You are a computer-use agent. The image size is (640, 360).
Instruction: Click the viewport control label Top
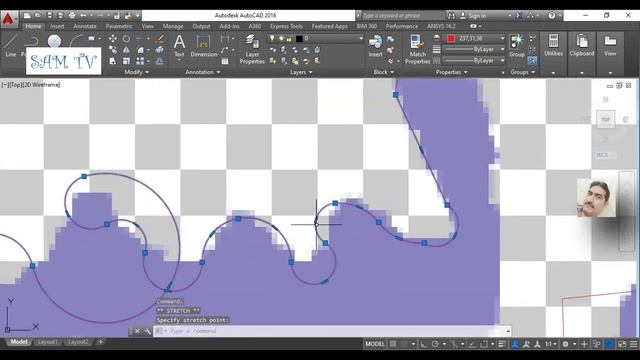[15, 85]
